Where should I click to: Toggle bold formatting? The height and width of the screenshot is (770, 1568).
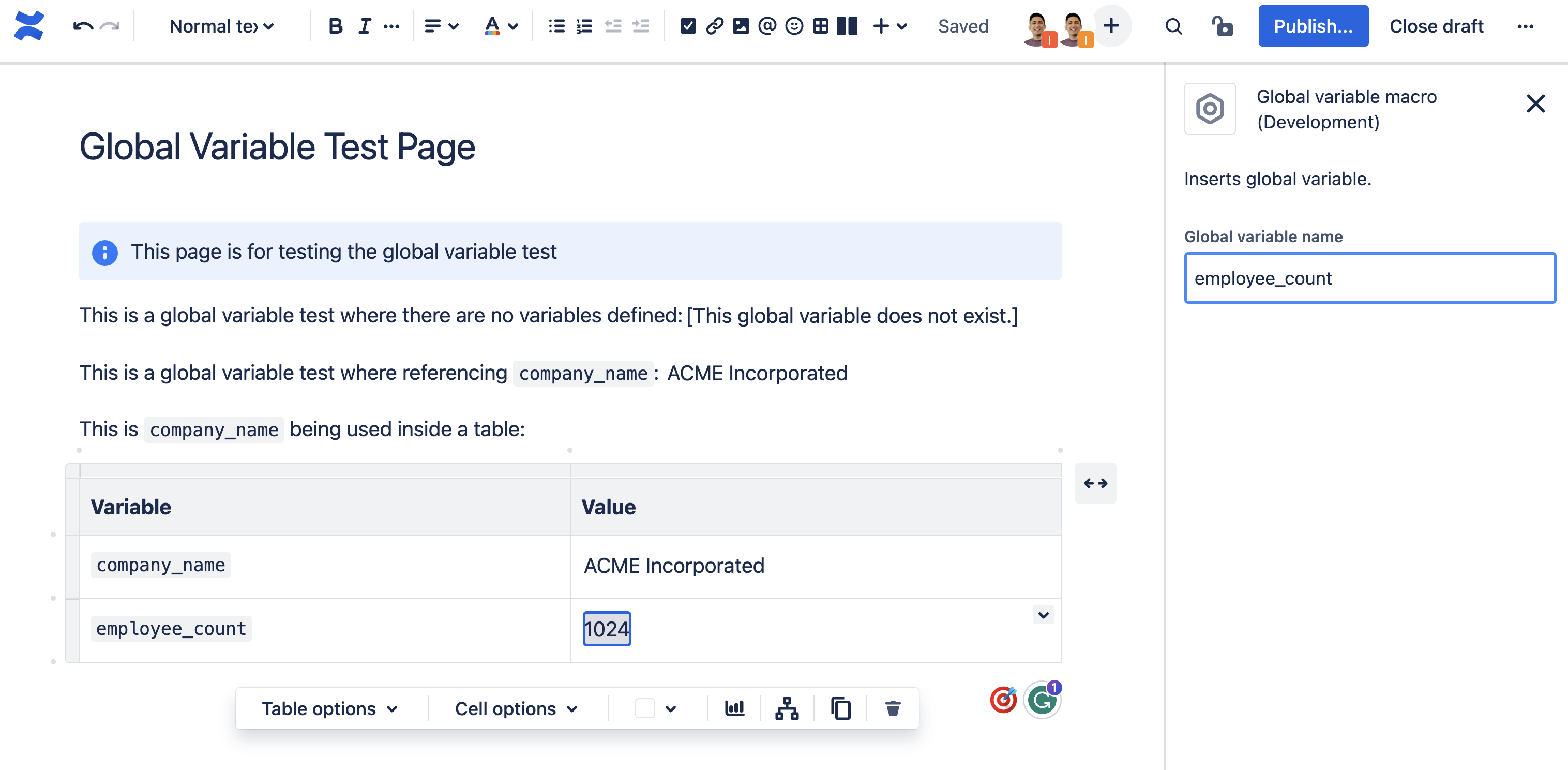click(x=336, y=26)
